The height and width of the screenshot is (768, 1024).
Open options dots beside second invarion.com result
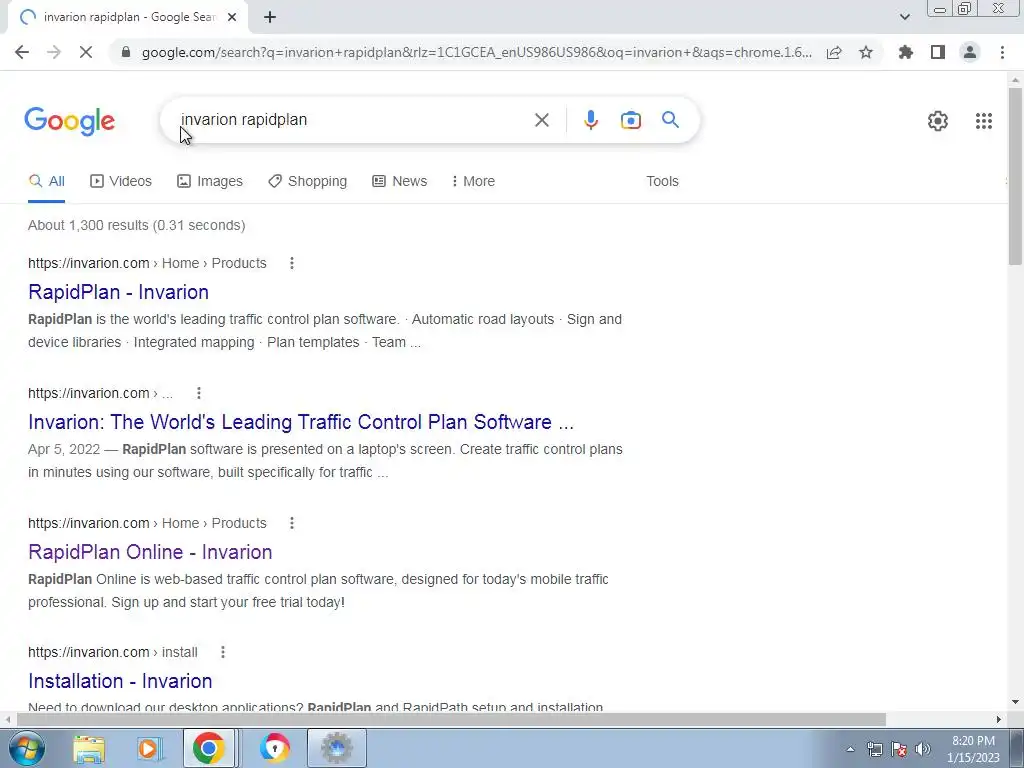point(199,393)
